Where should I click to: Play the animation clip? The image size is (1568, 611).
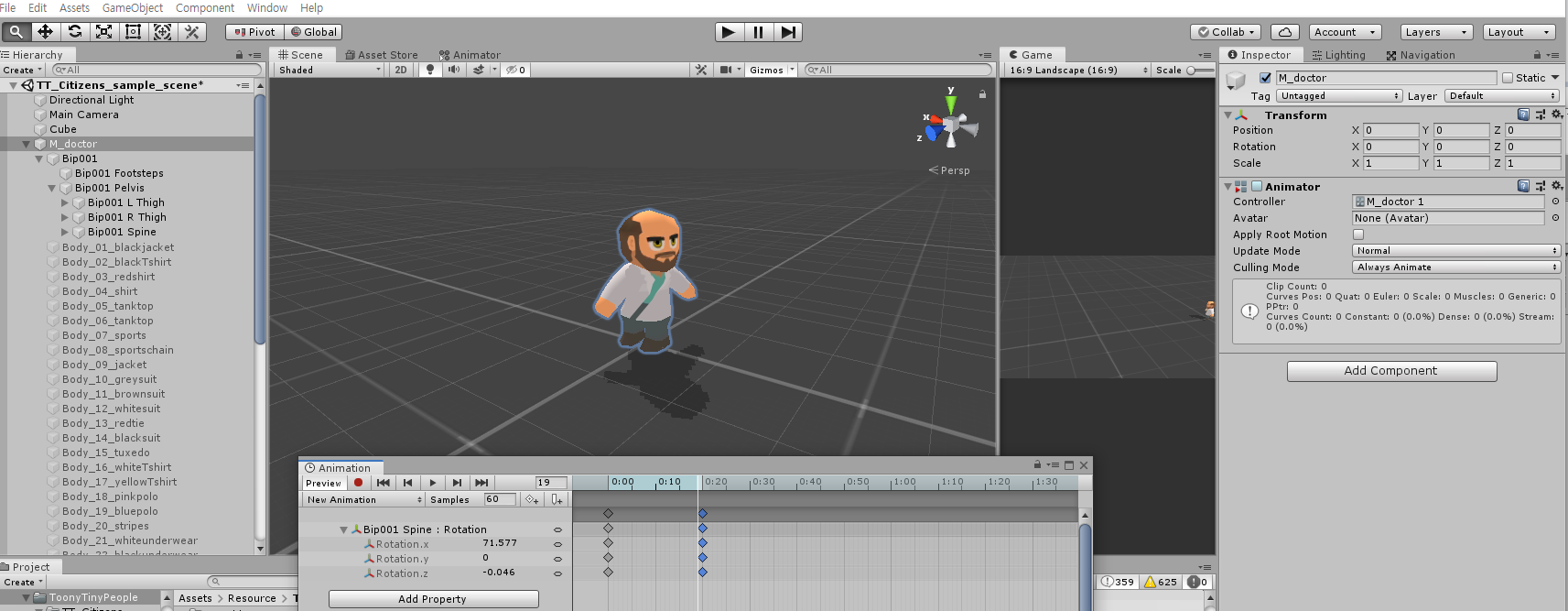pos(433,483)
